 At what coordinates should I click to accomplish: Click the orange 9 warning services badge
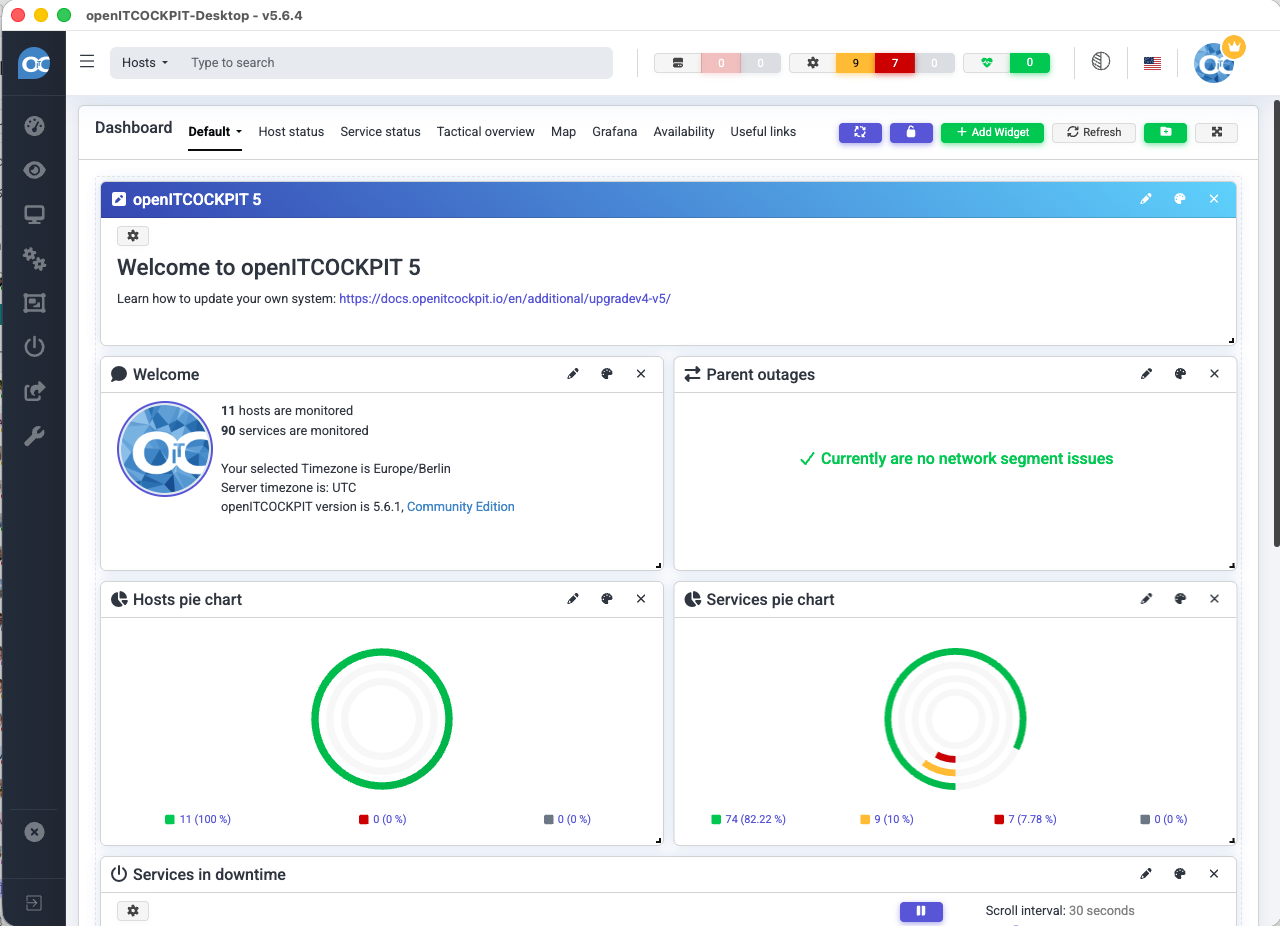point(855,63)
